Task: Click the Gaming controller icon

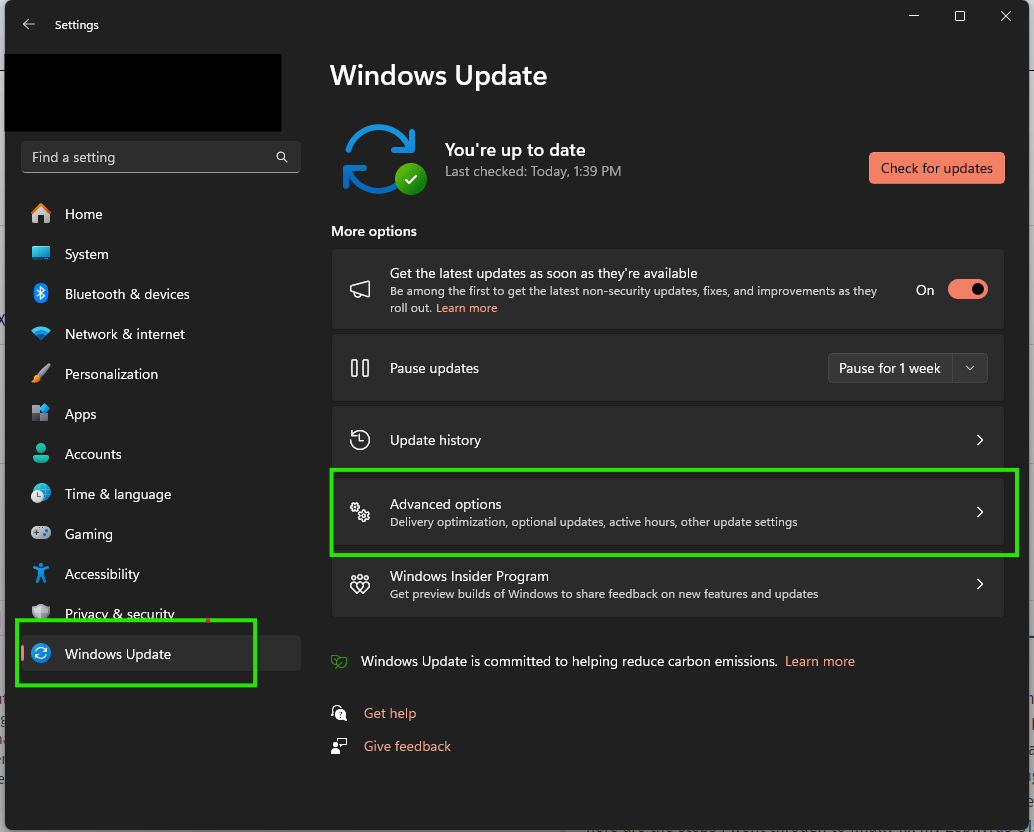Action: click(41, 533)
